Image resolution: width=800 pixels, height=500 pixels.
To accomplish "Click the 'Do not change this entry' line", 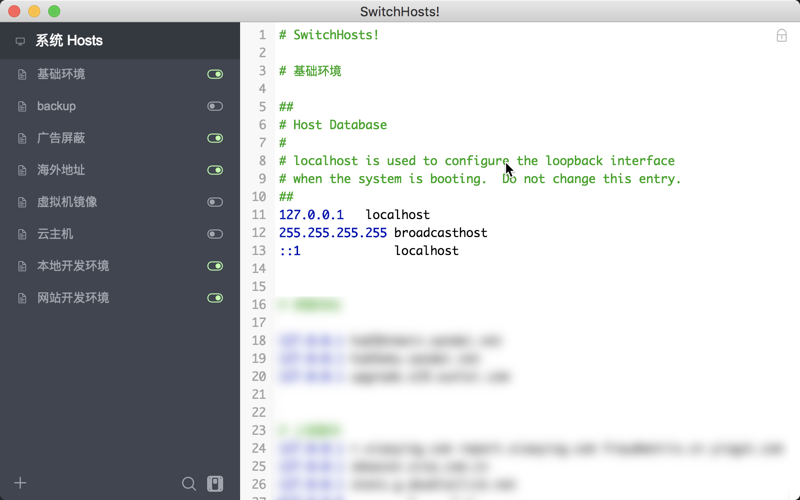I will click(x=480, y=179).
